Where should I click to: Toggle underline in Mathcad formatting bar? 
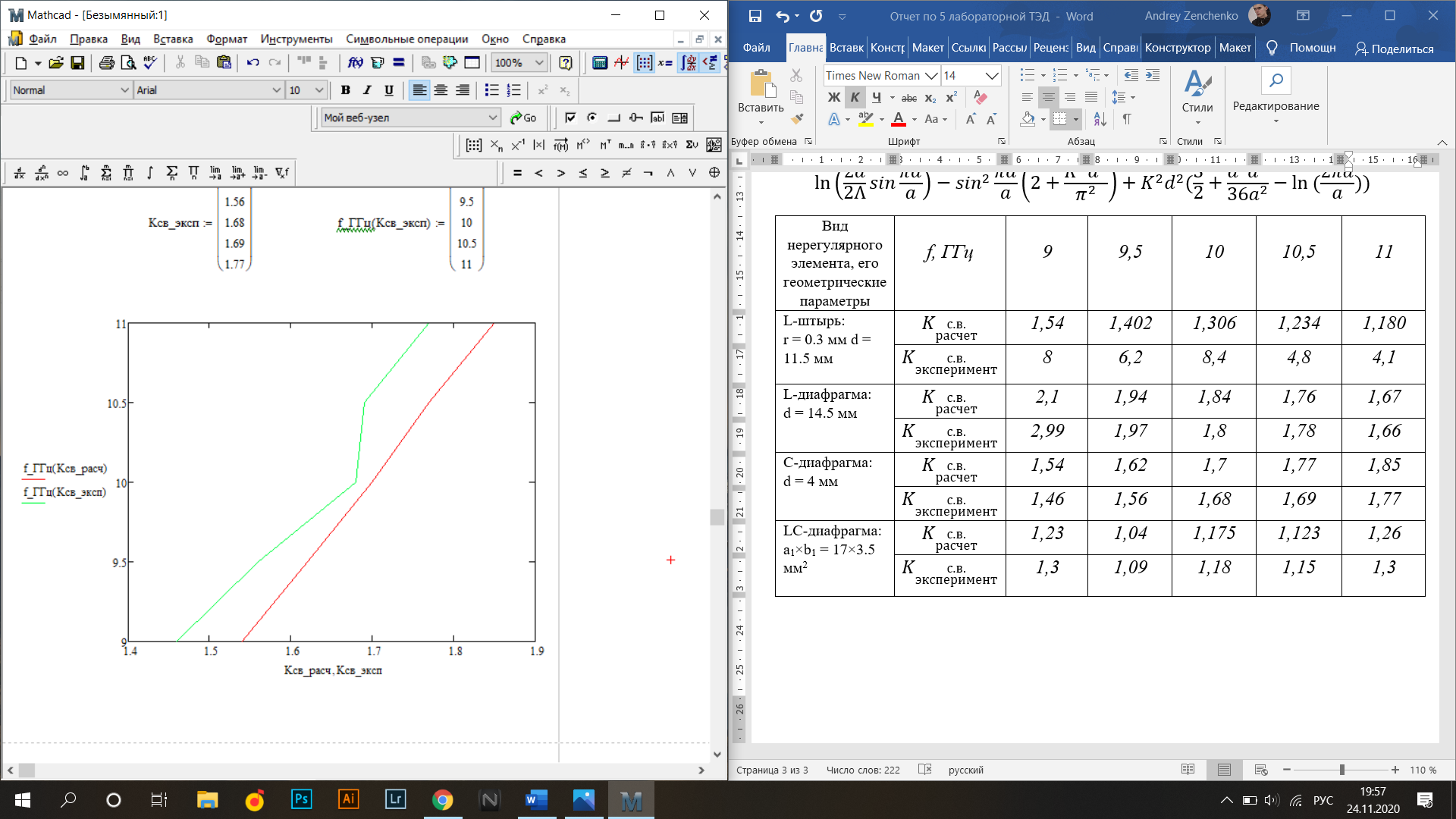(x=389, y=90)
